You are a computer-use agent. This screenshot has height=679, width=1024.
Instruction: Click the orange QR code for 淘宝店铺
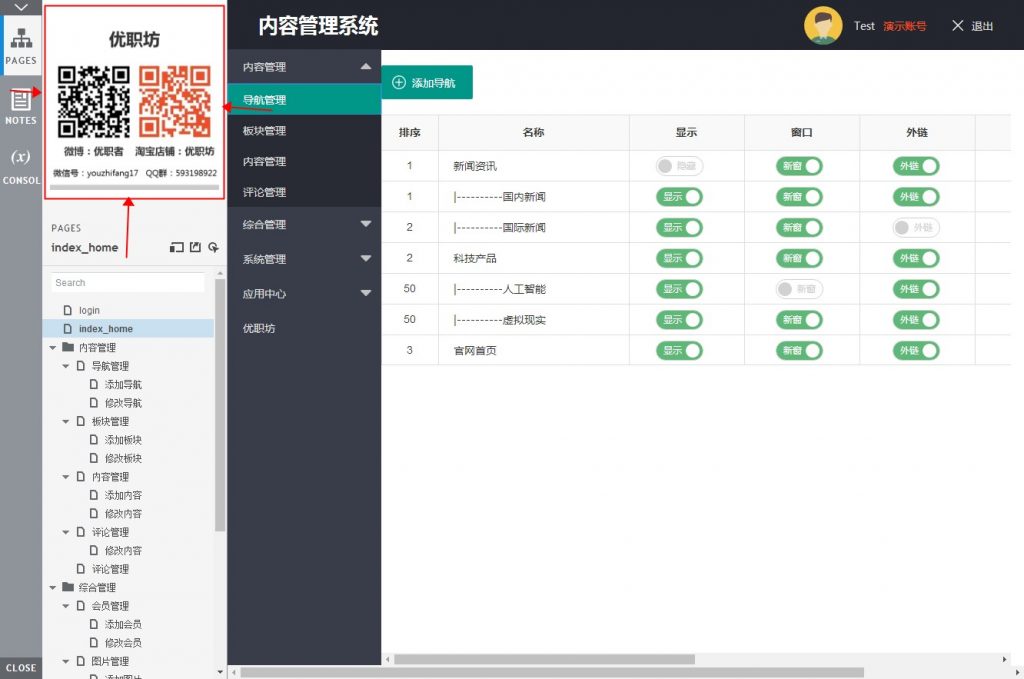click(x=174, y=102)
